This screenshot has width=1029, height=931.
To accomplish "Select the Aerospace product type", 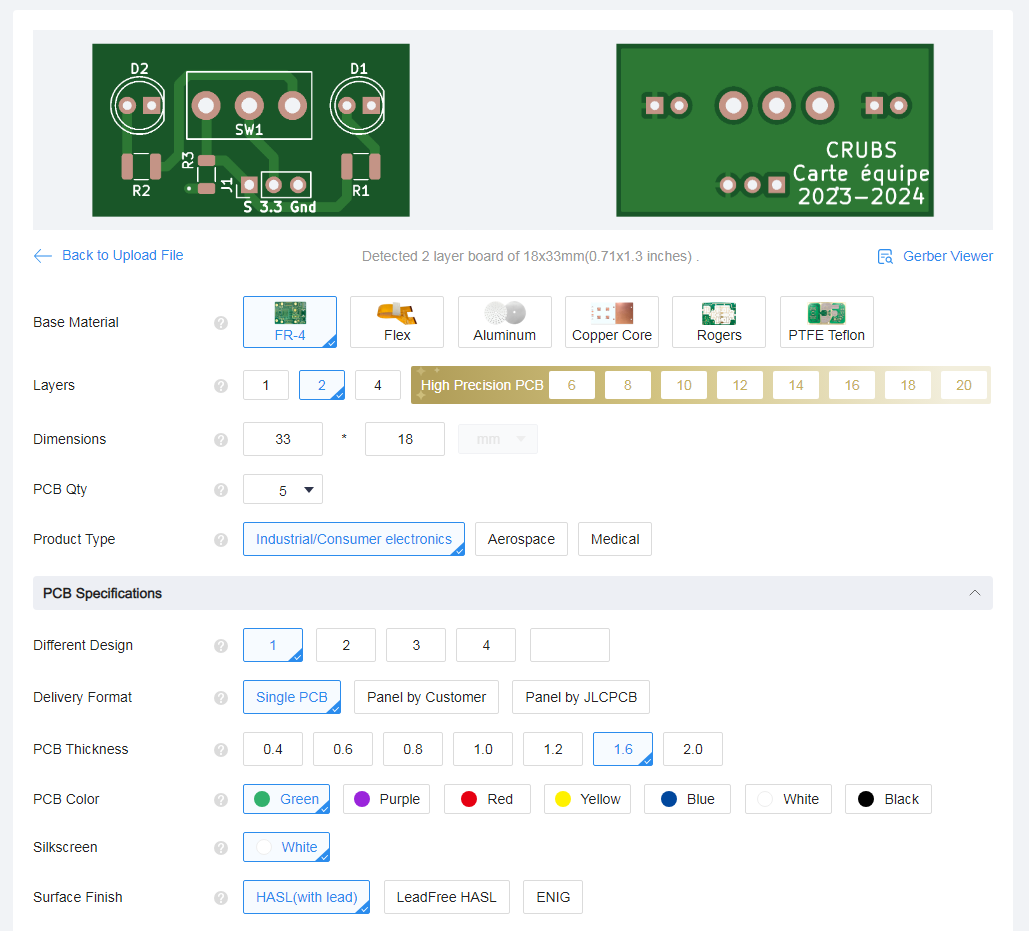I will (521, 539).
